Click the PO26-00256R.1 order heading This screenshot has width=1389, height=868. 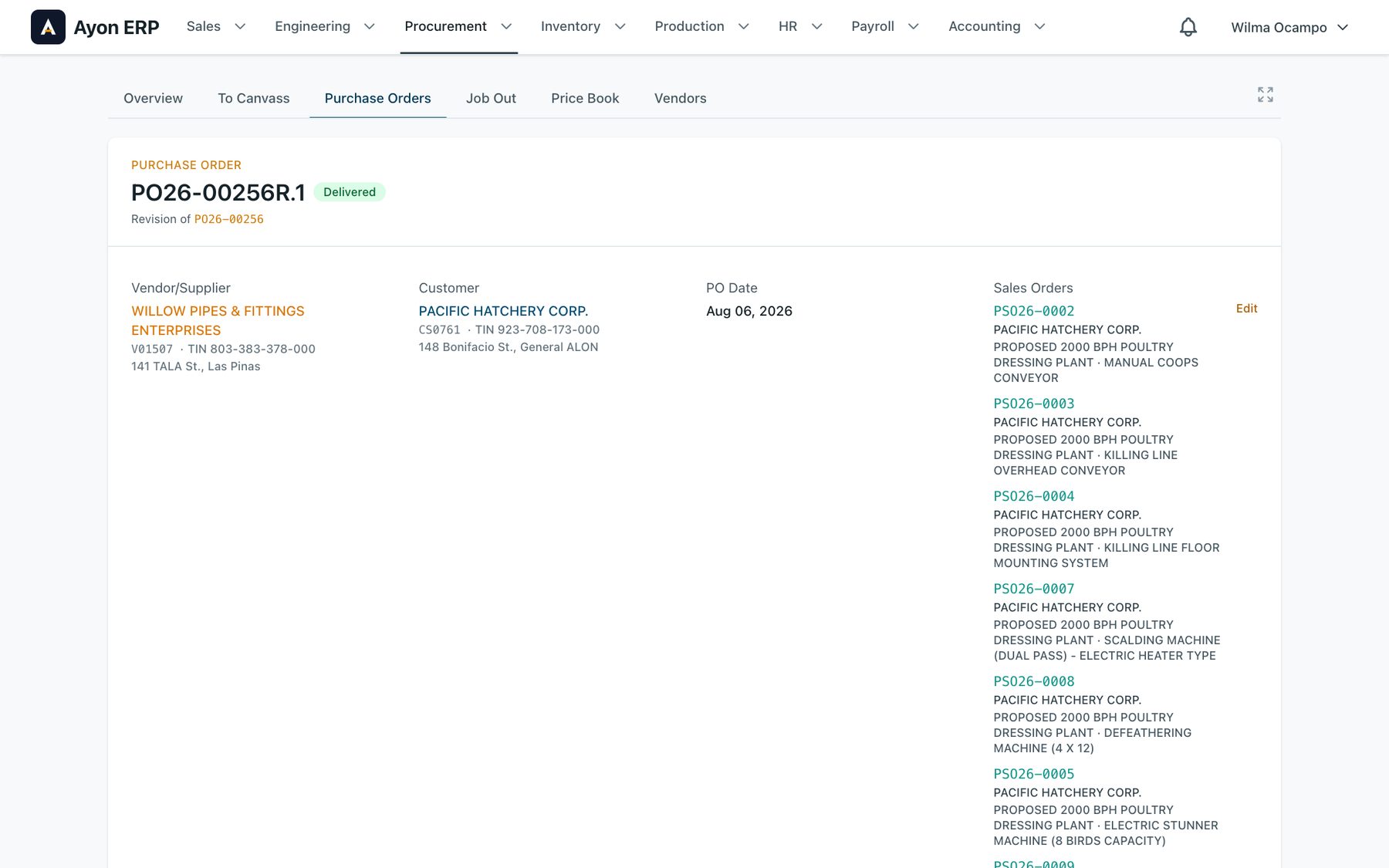coord(218,192)
